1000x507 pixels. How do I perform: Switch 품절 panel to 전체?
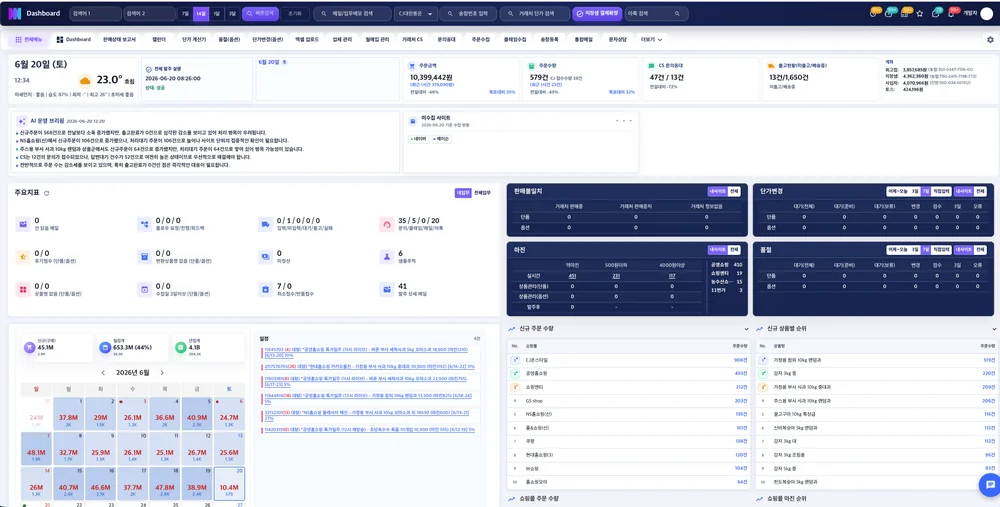point(980,250)
